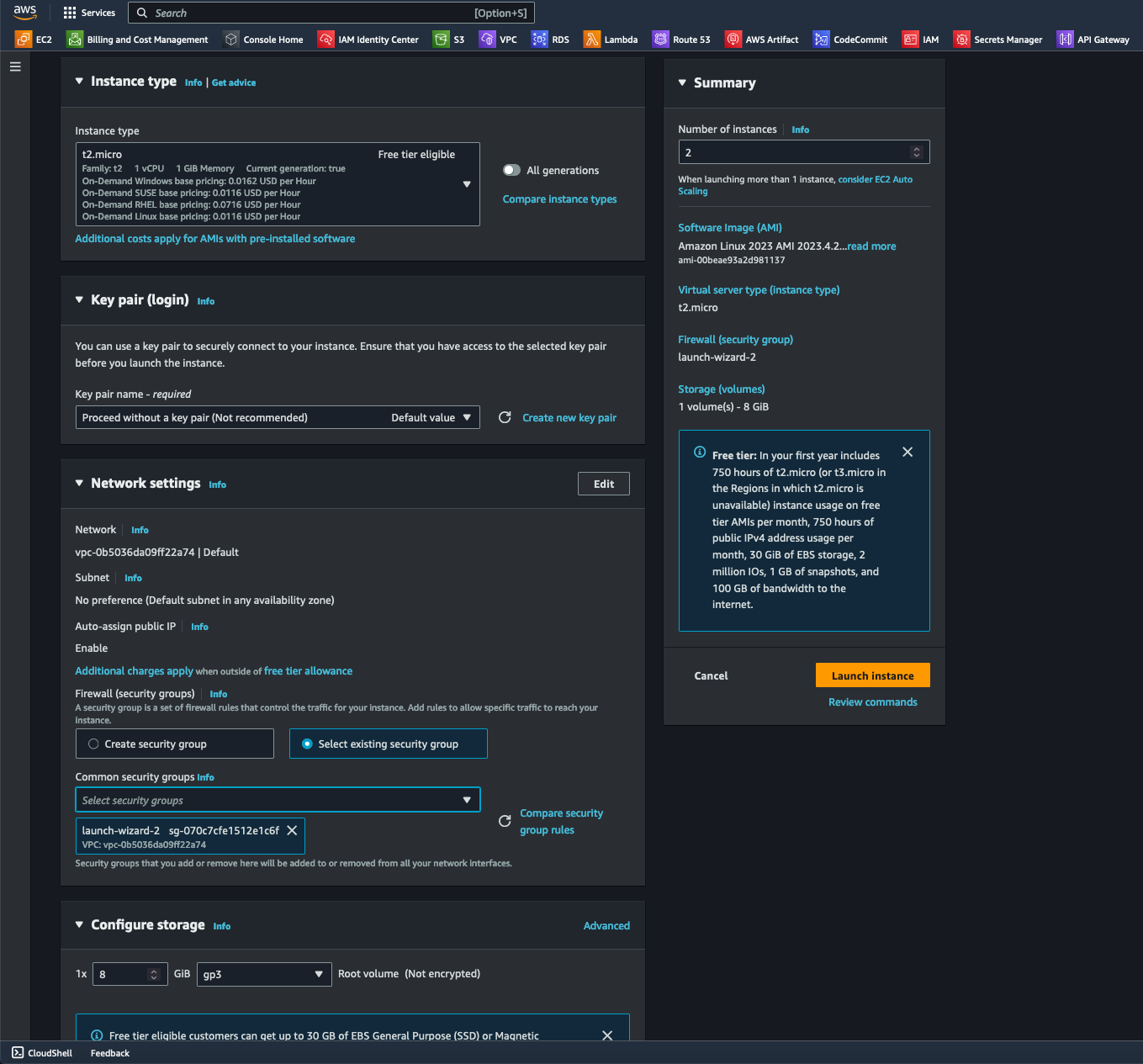Click Cancel in the Summary panel

pyautogui.click(x=711, y=675)
